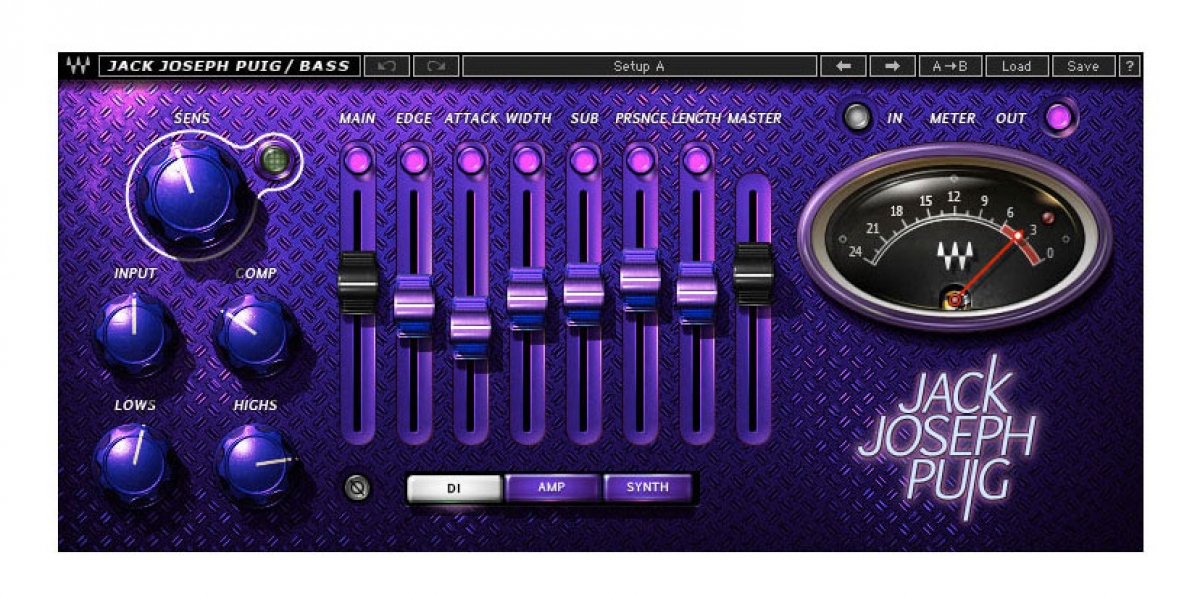Go to next preset with right arrow
Viewport: 1200px width, 597px height.
892,66
